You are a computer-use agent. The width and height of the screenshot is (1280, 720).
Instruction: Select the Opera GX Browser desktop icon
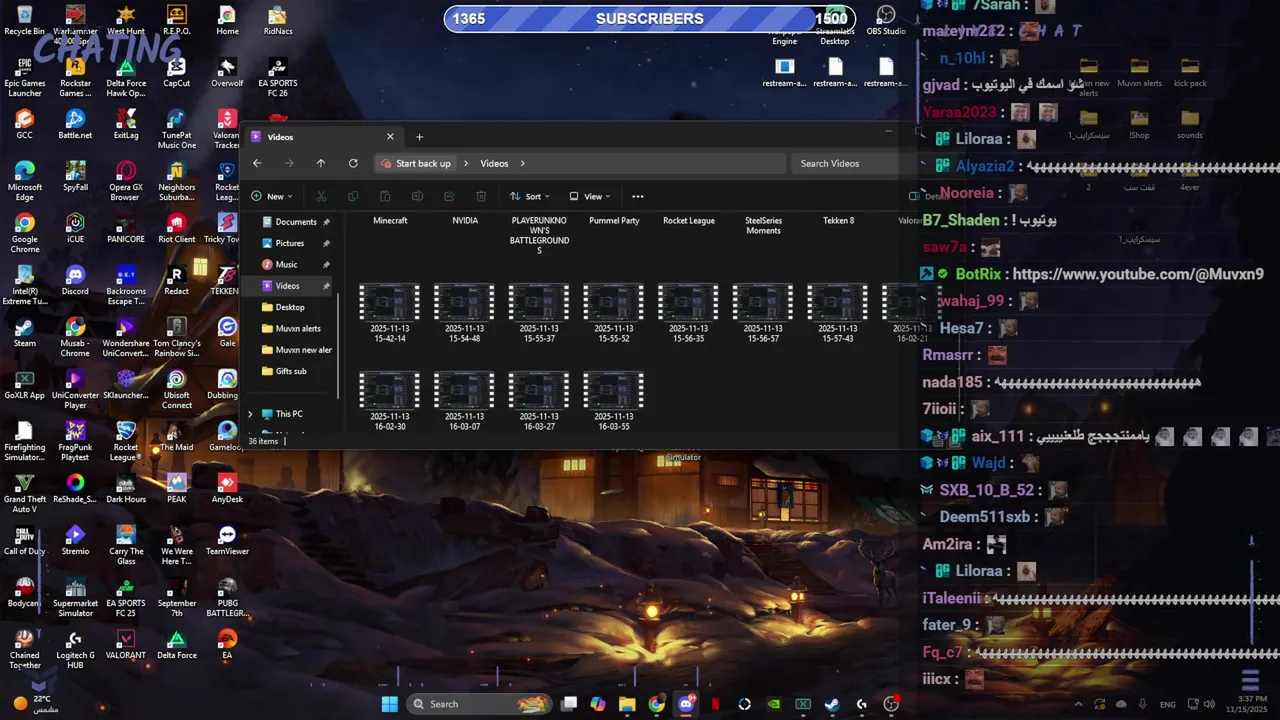(126, 181)
